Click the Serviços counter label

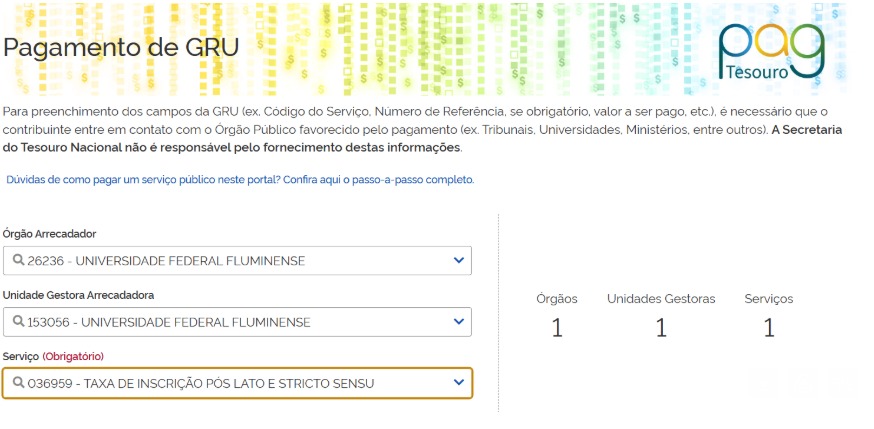pos(769,299)
